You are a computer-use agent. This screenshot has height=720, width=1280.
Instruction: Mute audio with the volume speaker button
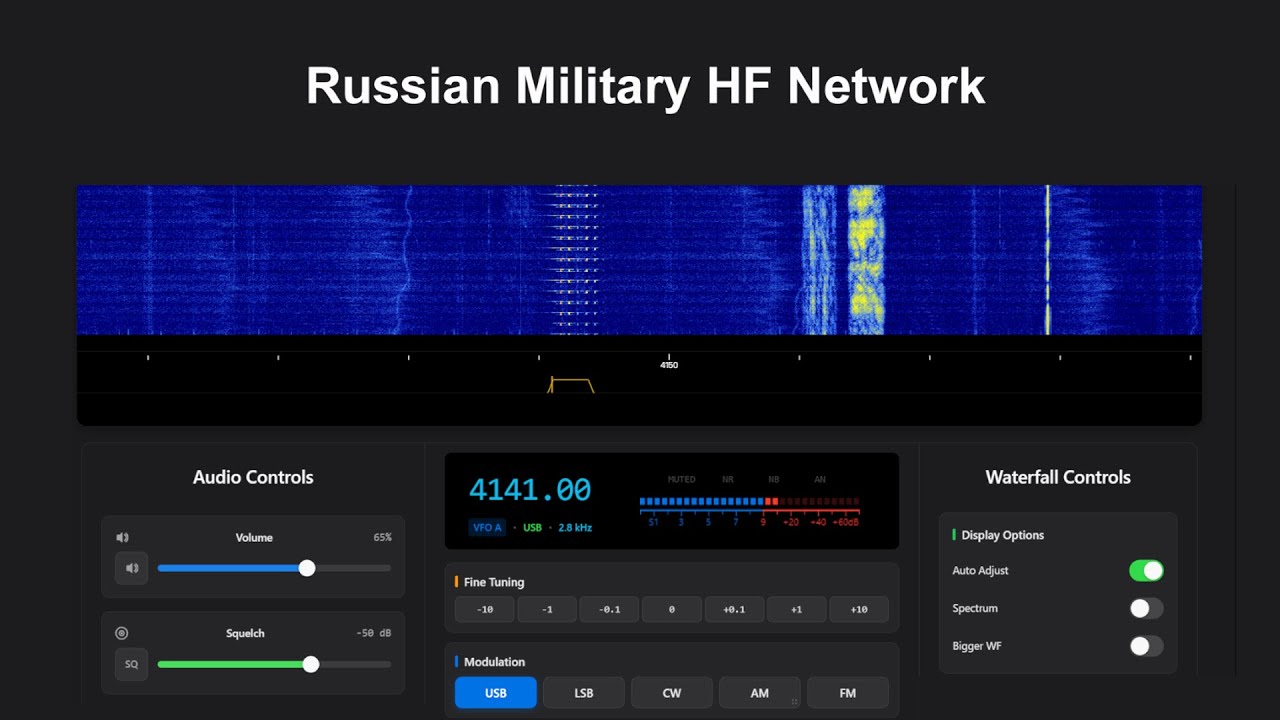pyautogui.click(x=132, y=568)
